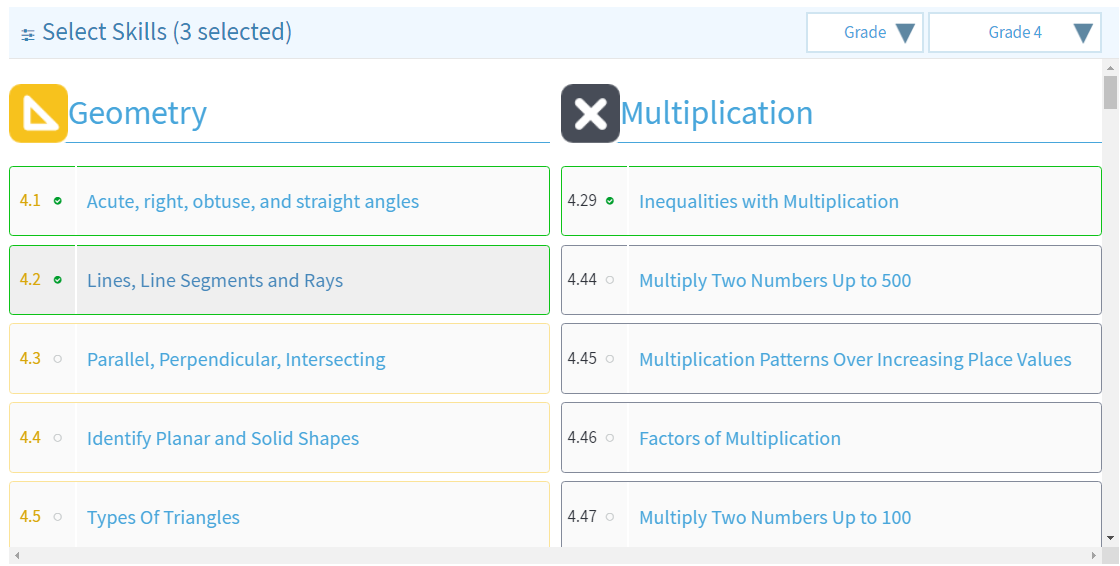The width and height of the screenshot is (1120, 566).
Task: Click the green check icon for skill 4.1
Action: click(x=58, y=201)
